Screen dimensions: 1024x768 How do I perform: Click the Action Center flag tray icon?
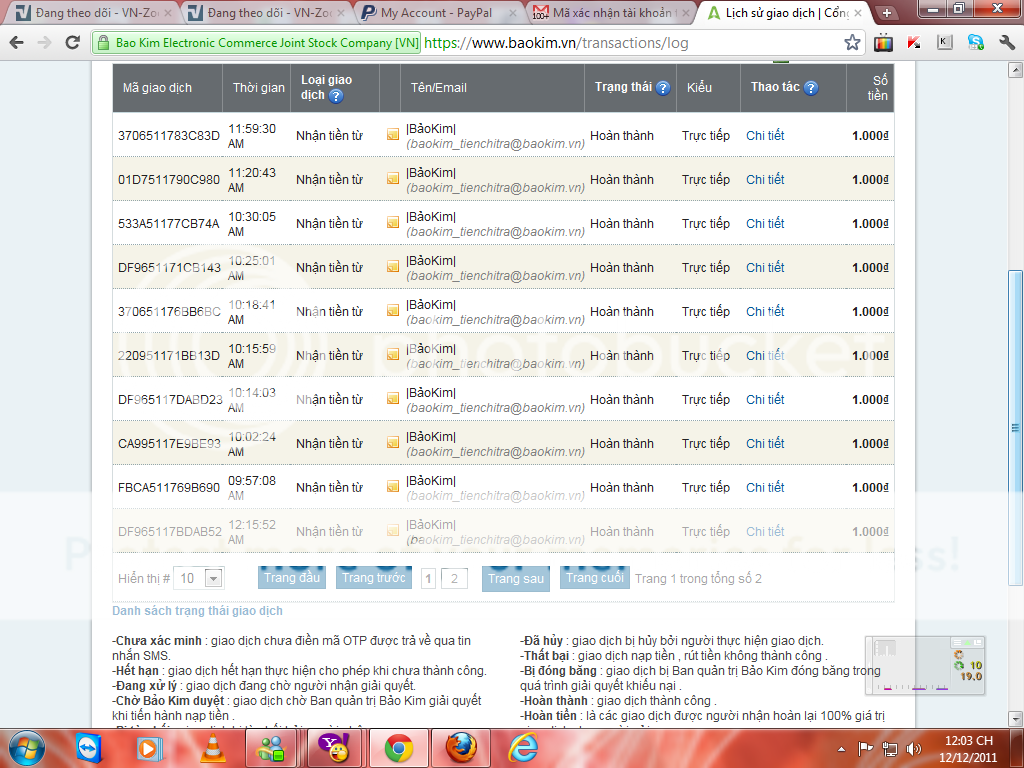(866, 748)
